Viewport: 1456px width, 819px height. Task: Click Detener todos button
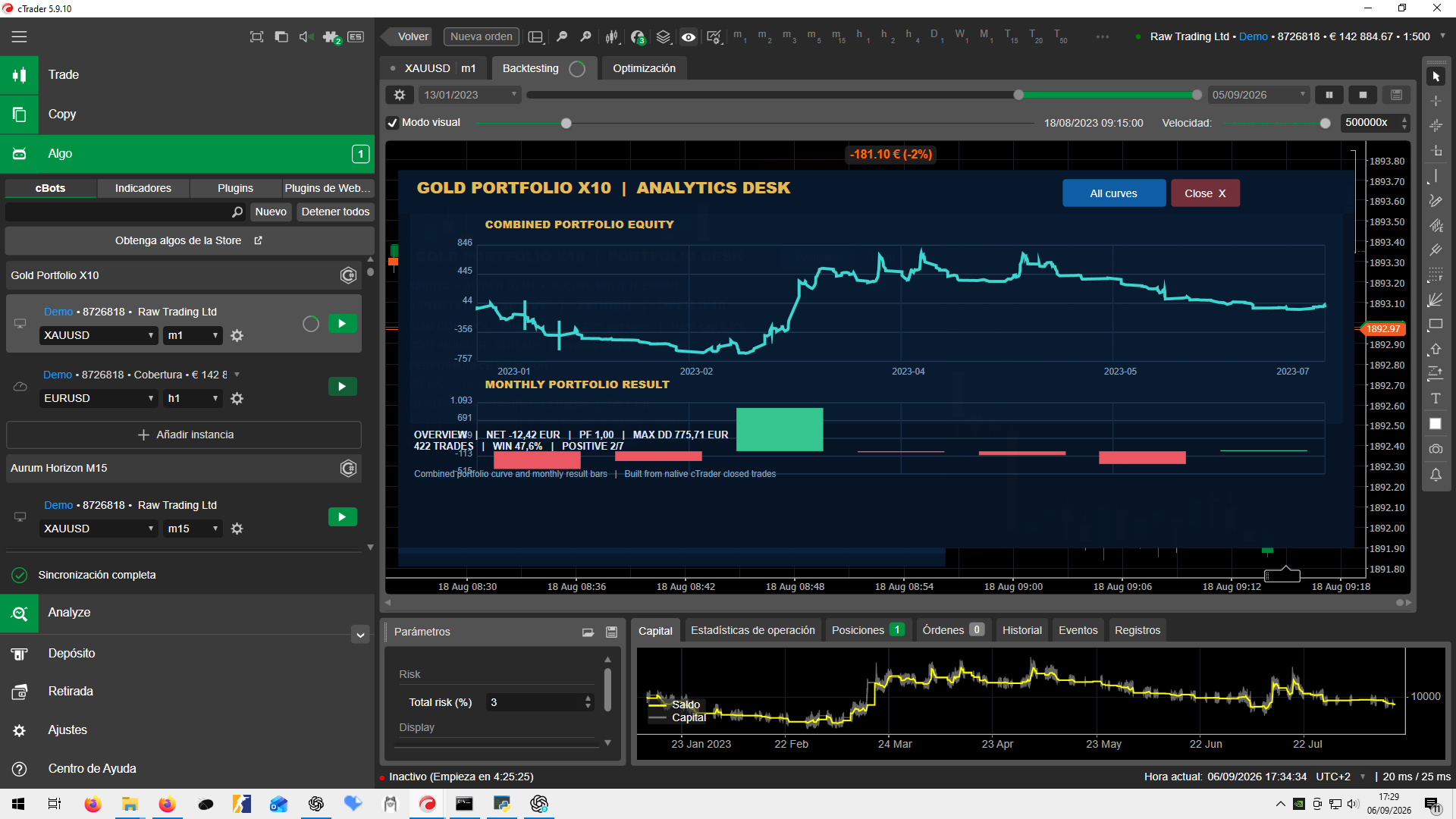pyautogui.click(x=335, y=212)
